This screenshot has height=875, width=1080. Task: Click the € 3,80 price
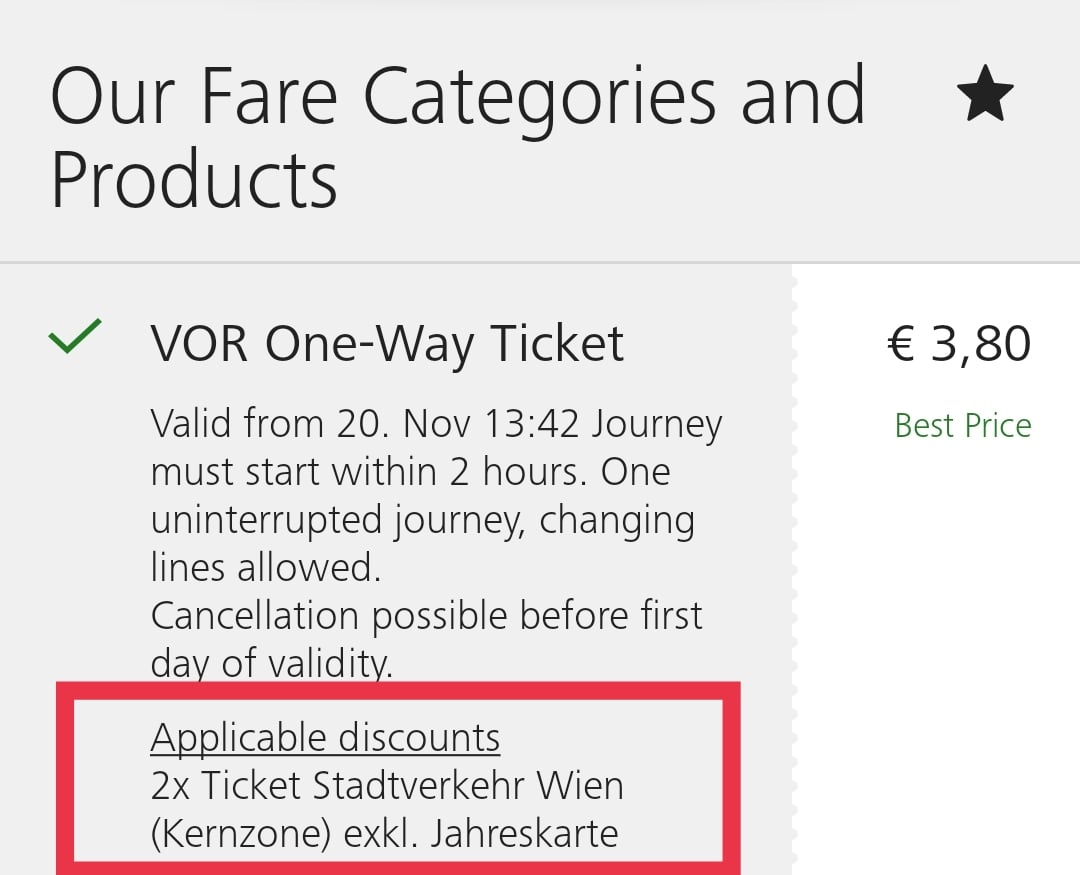pyautogui.click(x=958, y=344)
